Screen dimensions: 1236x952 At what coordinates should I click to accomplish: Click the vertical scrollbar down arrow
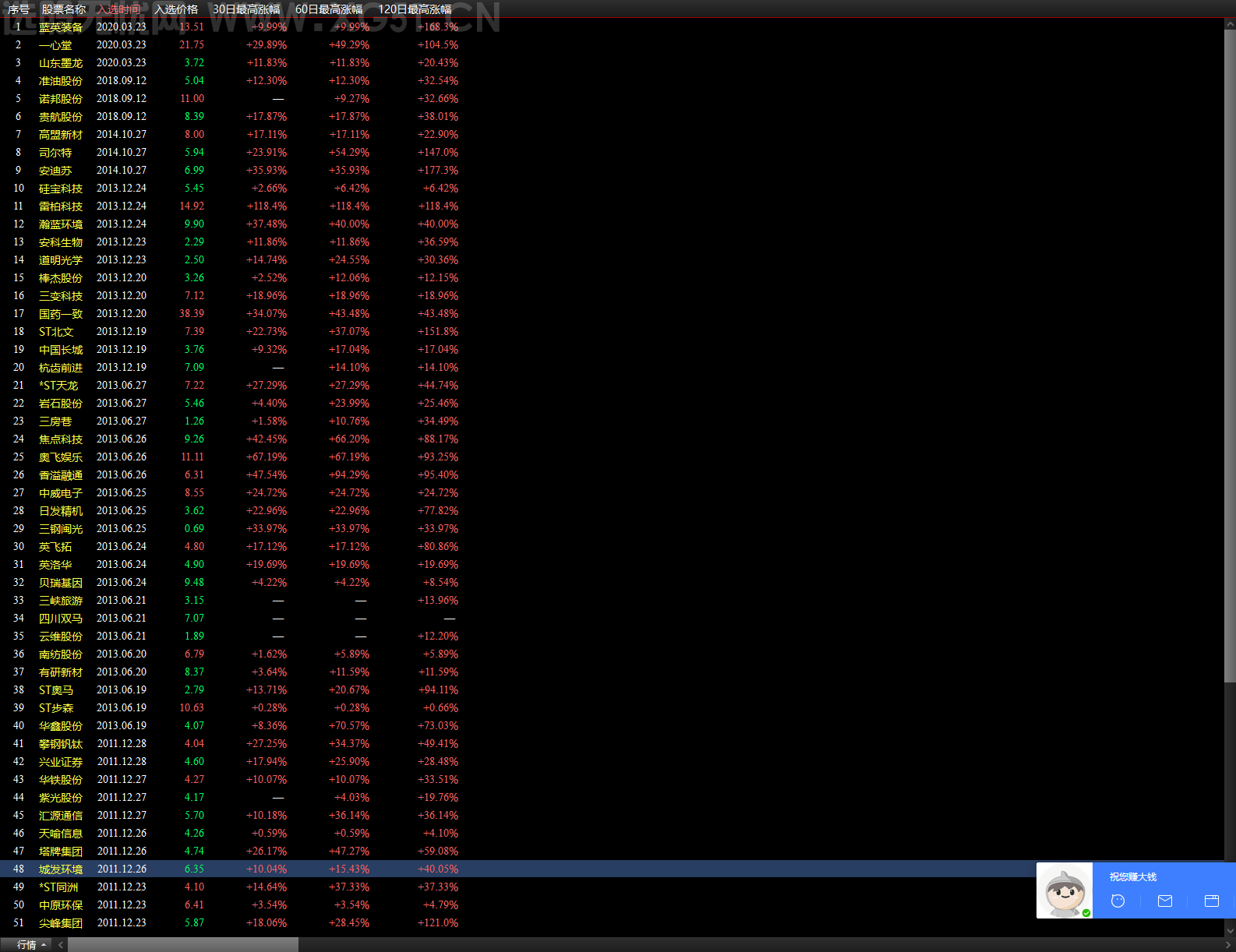click(1230, 930)
